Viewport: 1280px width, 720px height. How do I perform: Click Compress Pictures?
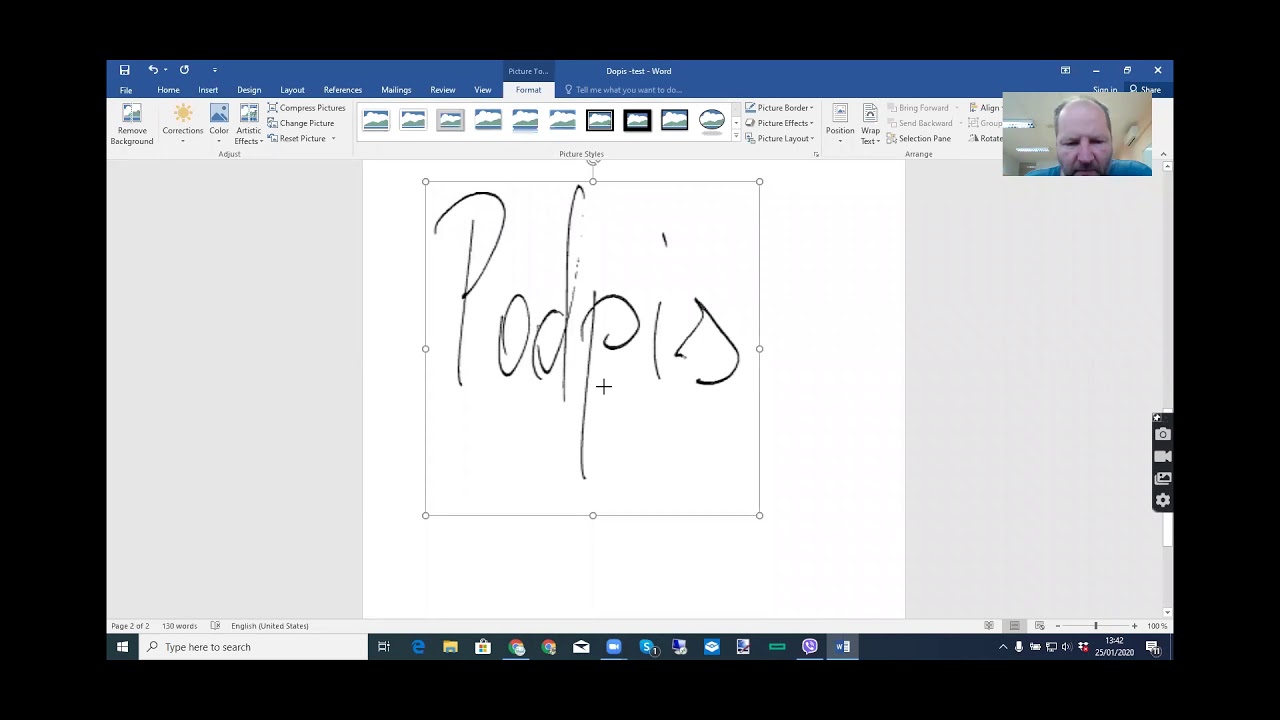tap(306, 108)
